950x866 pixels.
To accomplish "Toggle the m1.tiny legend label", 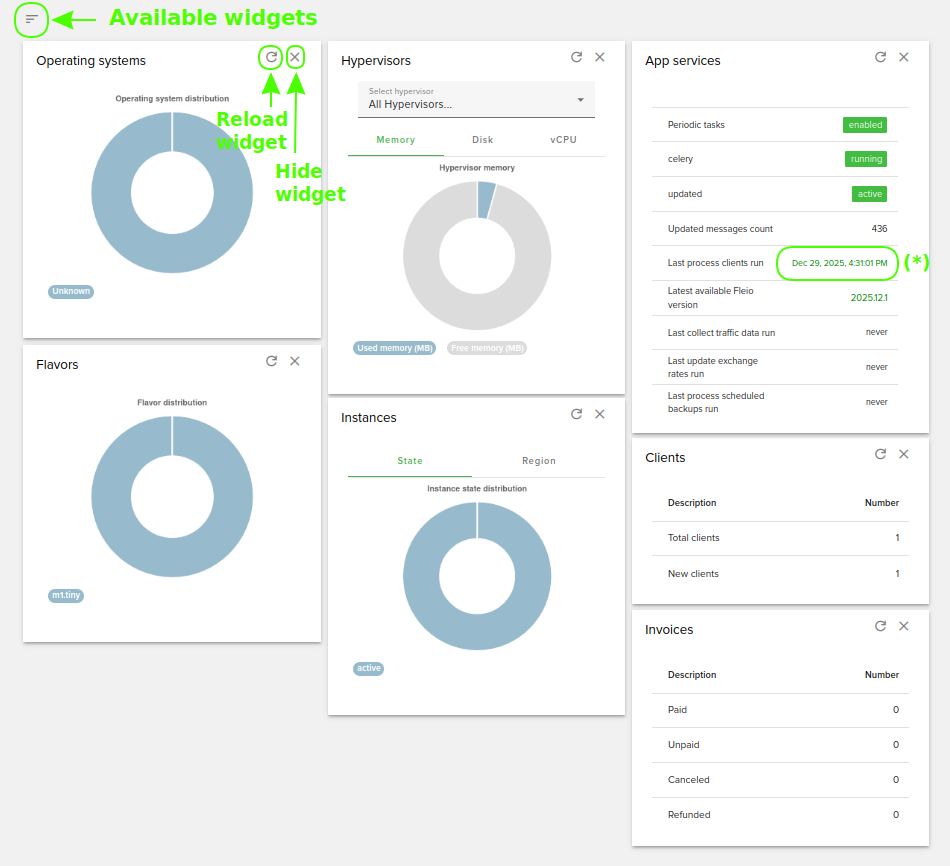I will 67,595.
